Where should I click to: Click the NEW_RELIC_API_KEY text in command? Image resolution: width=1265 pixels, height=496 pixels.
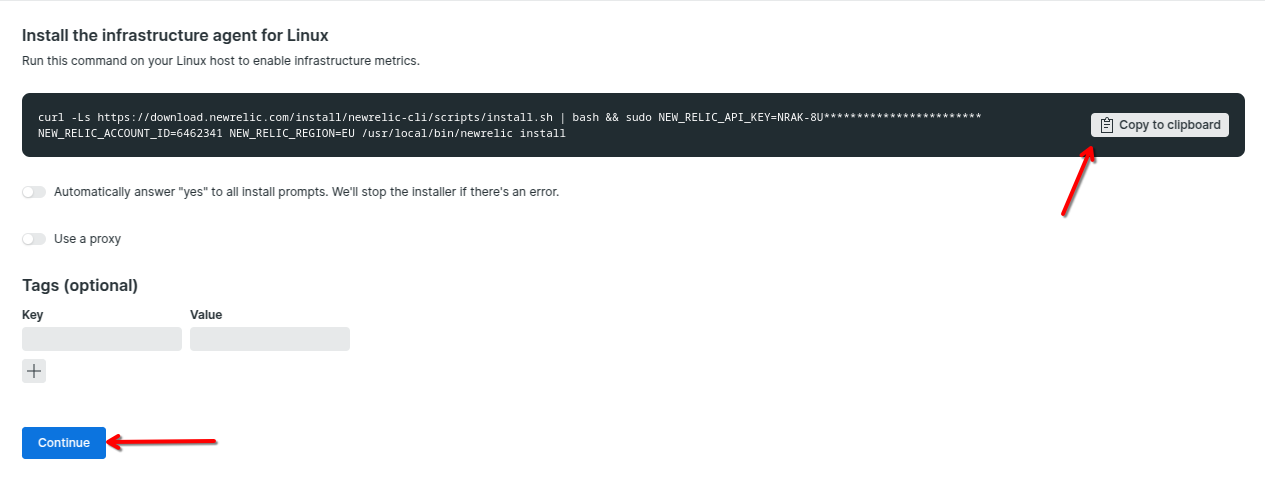712,117
